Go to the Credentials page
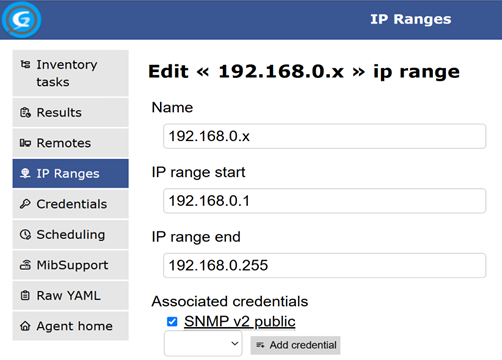The width and height of the screenshot is (502, 360). tap(71, 204)
